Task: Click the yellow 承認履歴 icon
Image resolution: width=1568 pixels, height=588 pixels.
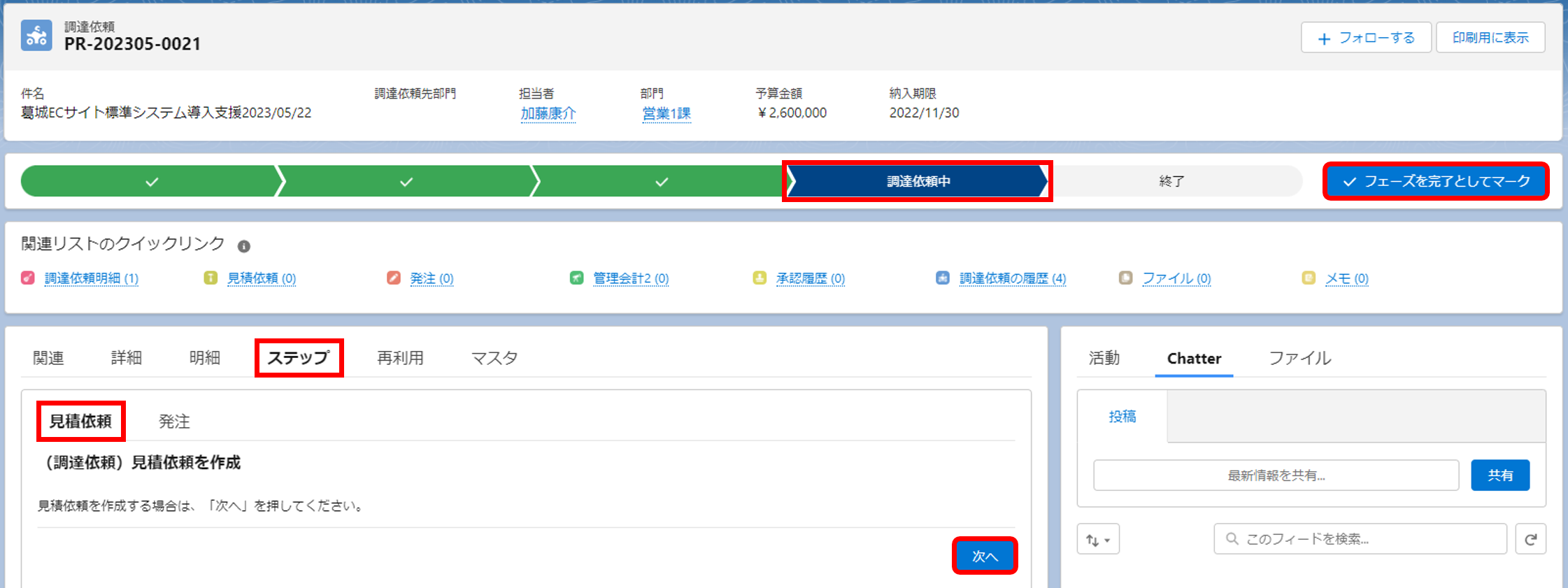Action: pos(760,278)
